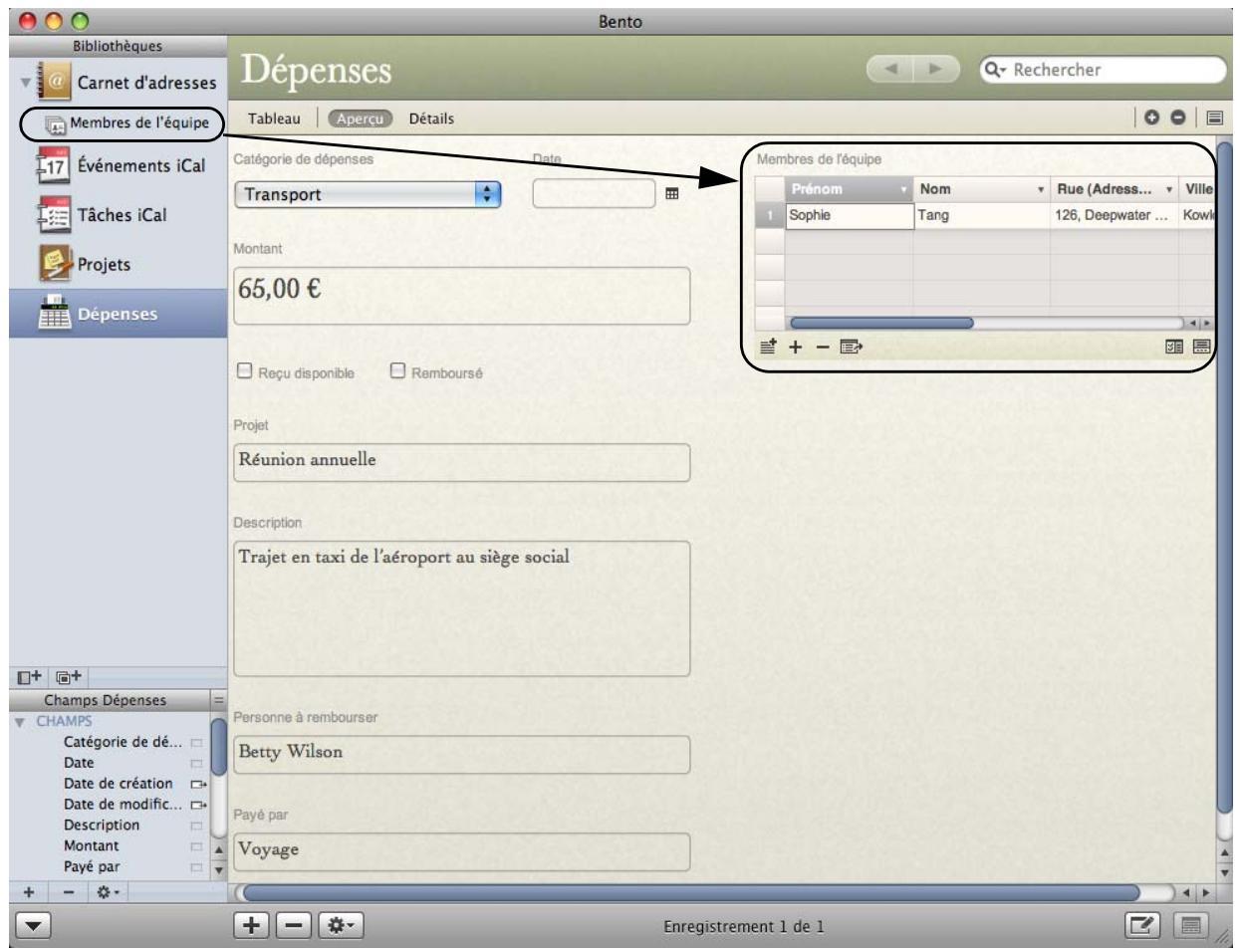Collapse the Carnet d'adresses disclosure triangle

click(25, 83)
